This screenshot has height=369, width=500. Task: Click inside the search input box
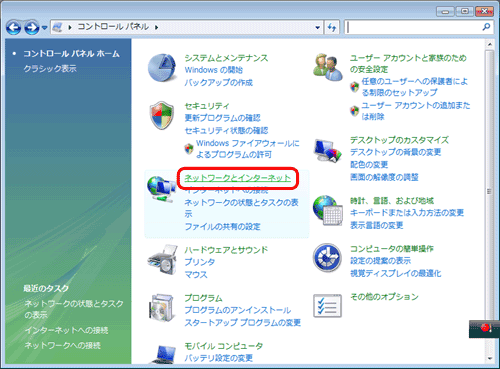point(413,27)
